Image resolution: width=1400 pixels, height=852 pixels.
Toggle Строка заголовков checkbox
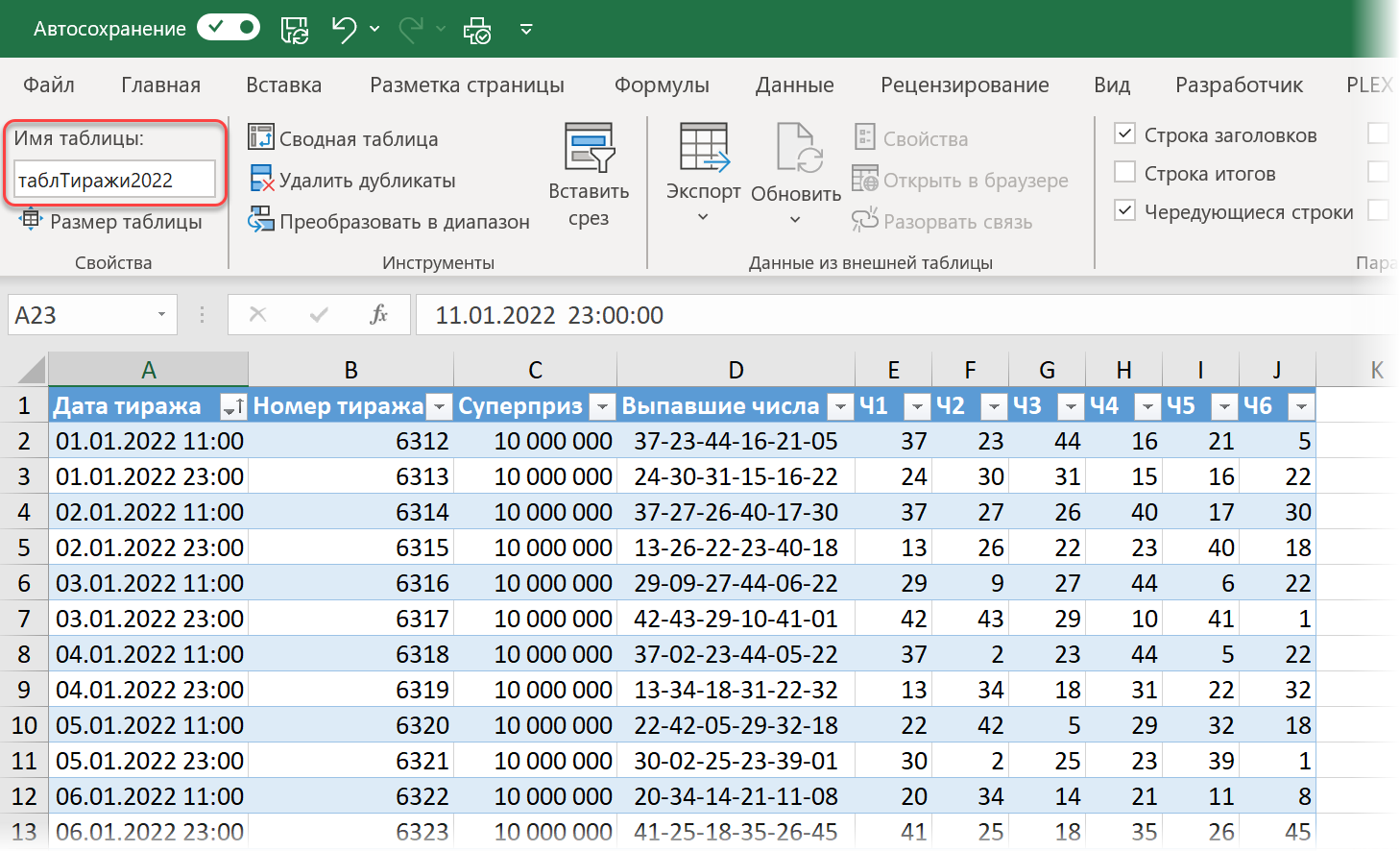click(x=1124, y=134)
